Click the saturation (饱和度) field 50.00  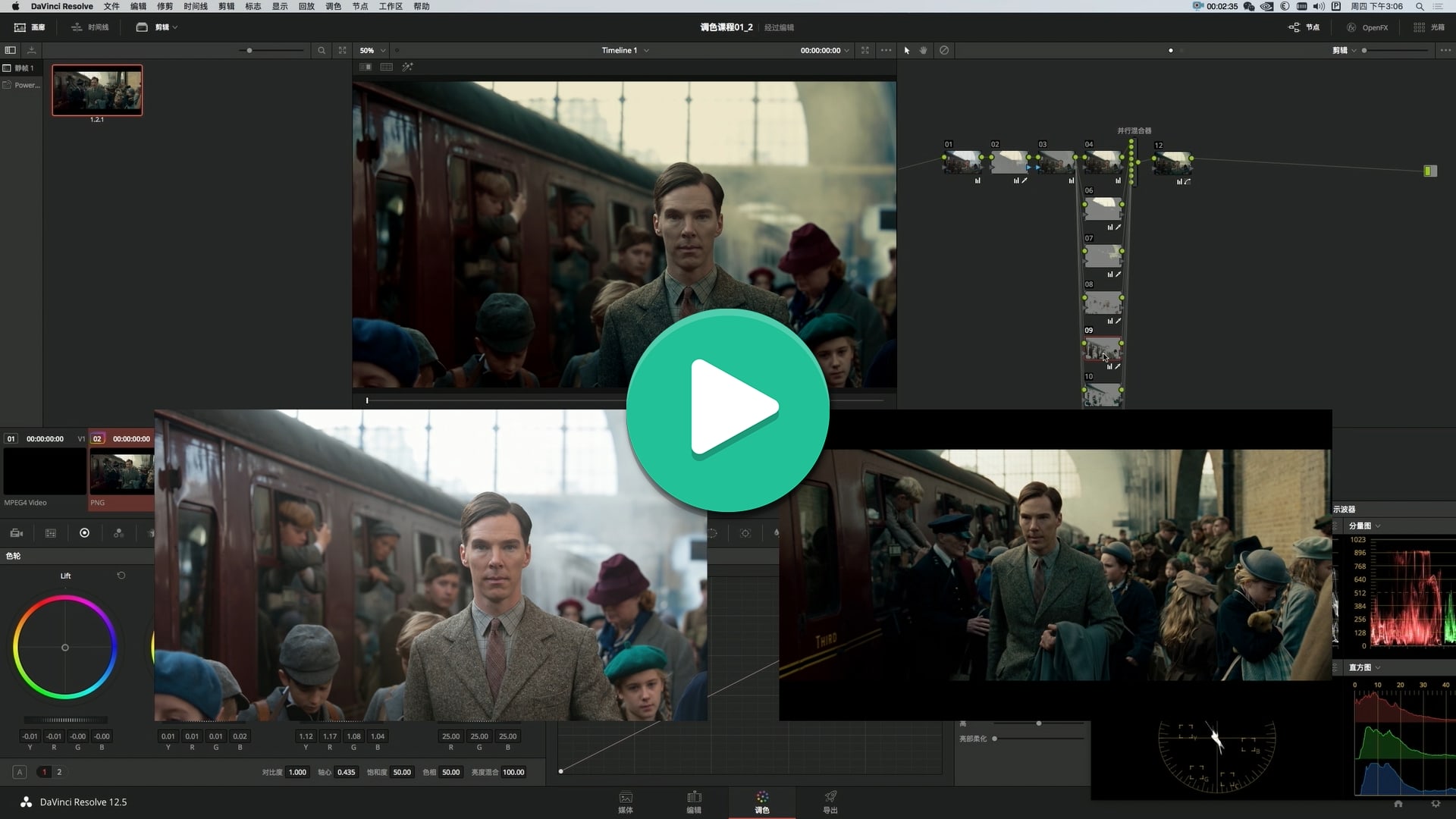pos(402,772)
